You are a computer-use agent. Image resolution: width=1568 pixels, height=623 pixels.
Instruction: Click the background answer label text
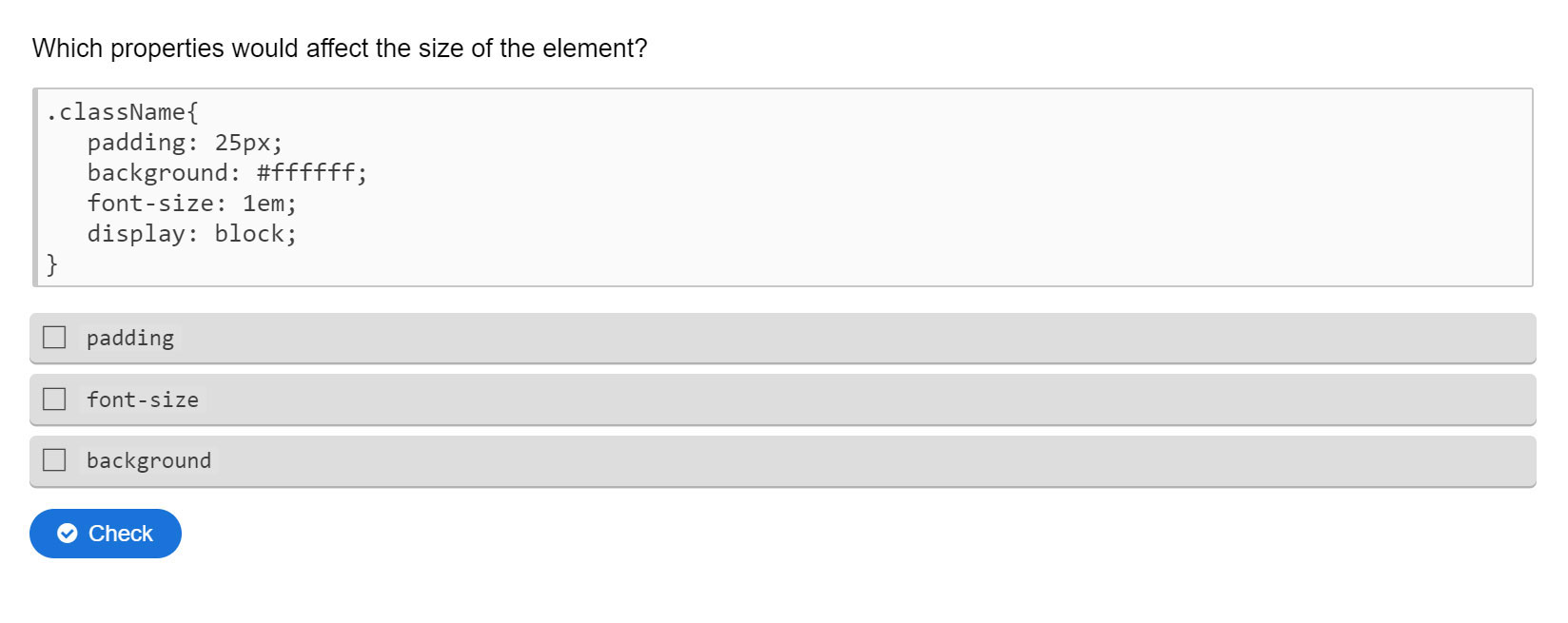(x=147, y=460)
